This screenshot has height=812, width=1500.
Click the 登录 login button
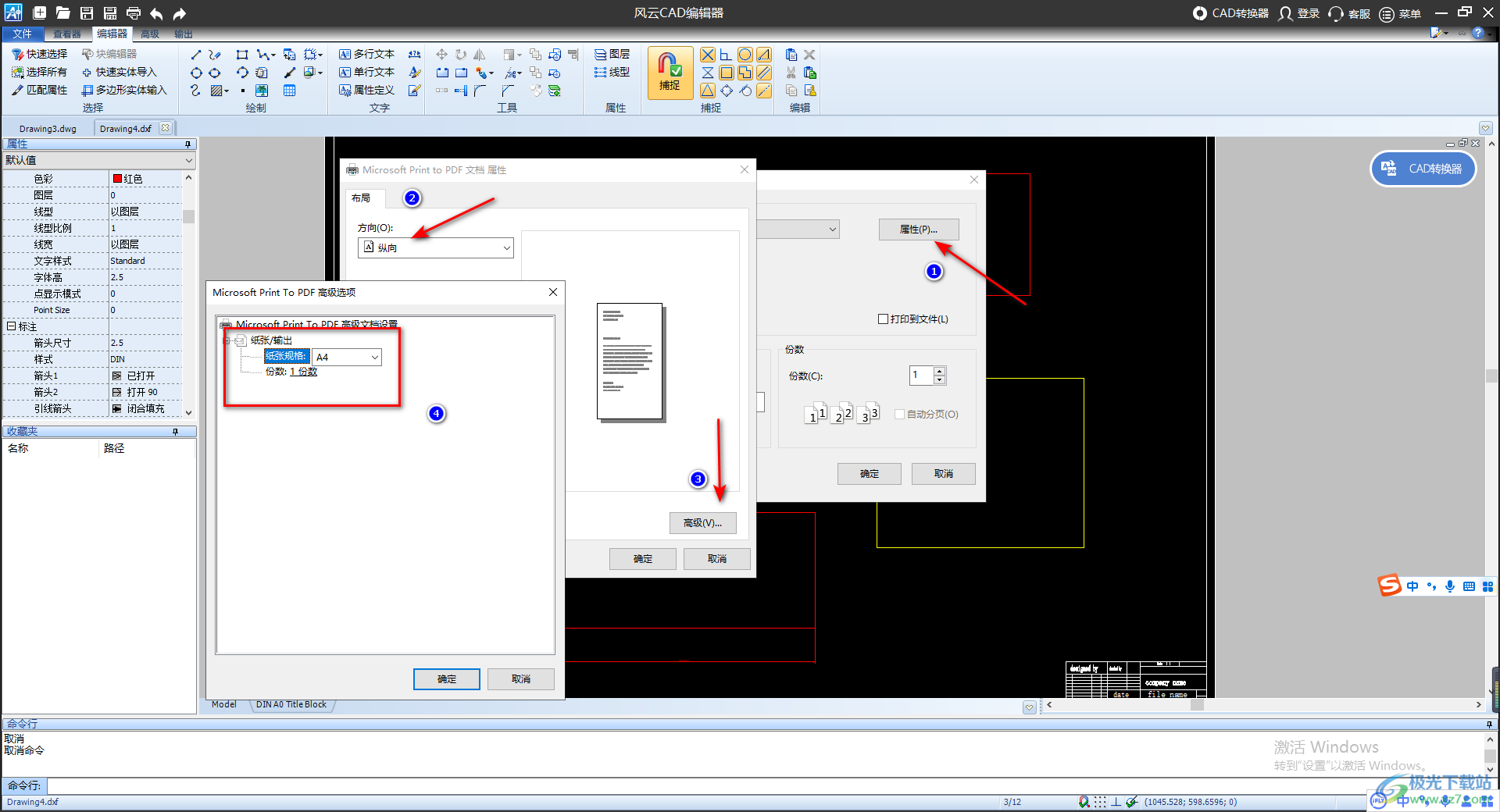[1299, 13]
